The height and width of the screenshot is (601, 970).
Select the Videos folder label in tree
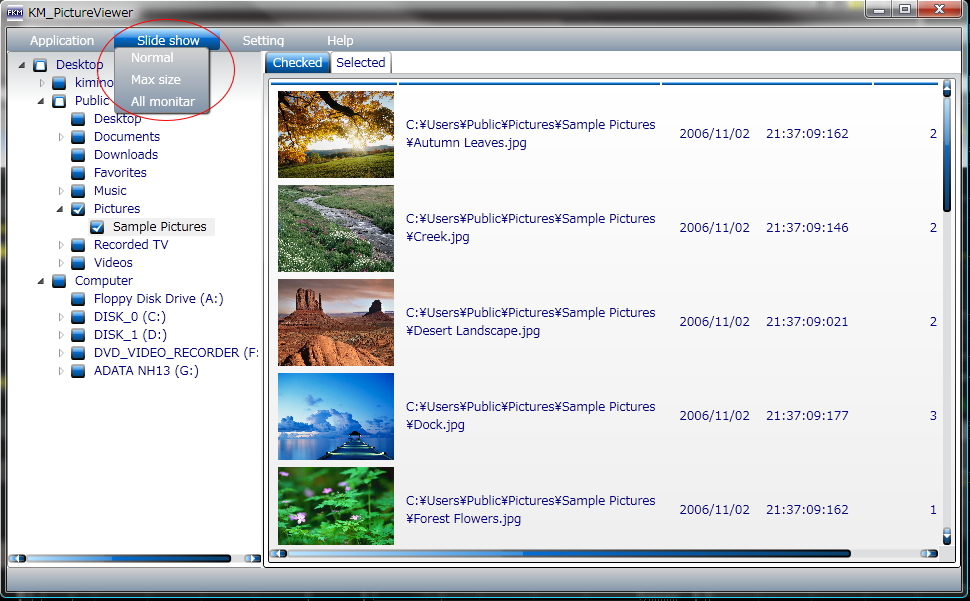(113, 263)
